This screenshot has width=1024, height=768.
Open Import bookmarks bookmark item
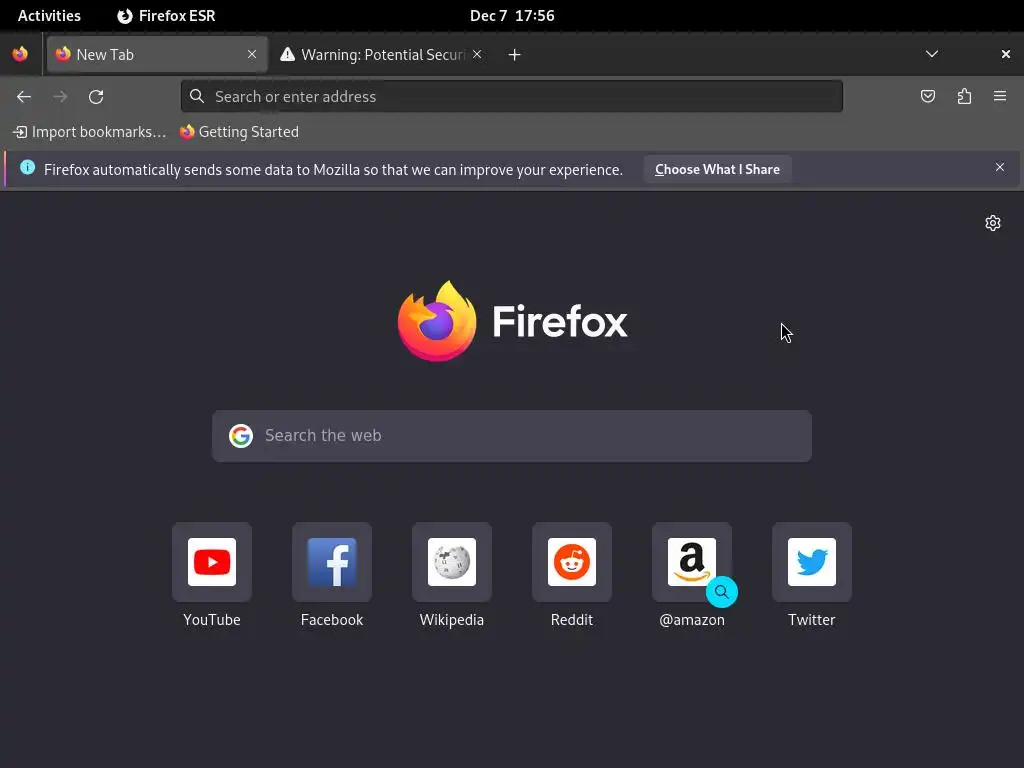[x=89, y=132]
